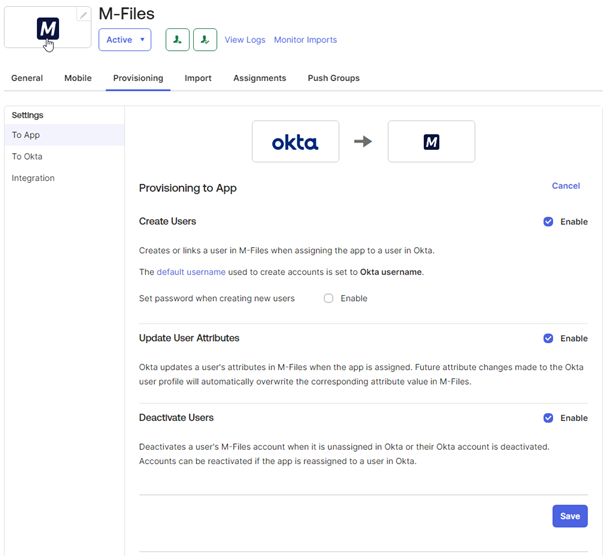Viewport: 606px width, 556px height.
Task: Open the Import tab
Action: tap(198, 78)
